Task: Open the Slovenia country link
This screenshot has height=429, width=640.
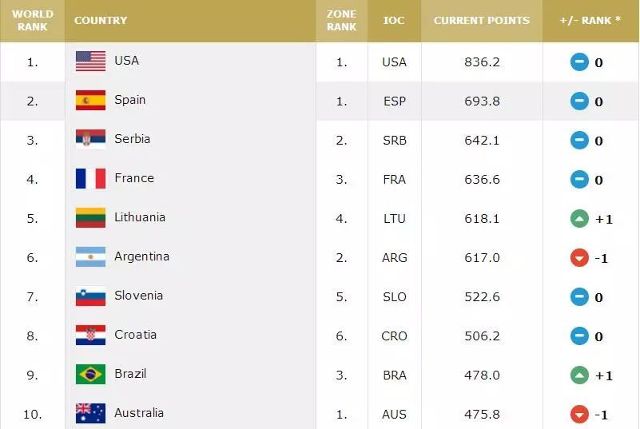Action: tap(138, 296)
